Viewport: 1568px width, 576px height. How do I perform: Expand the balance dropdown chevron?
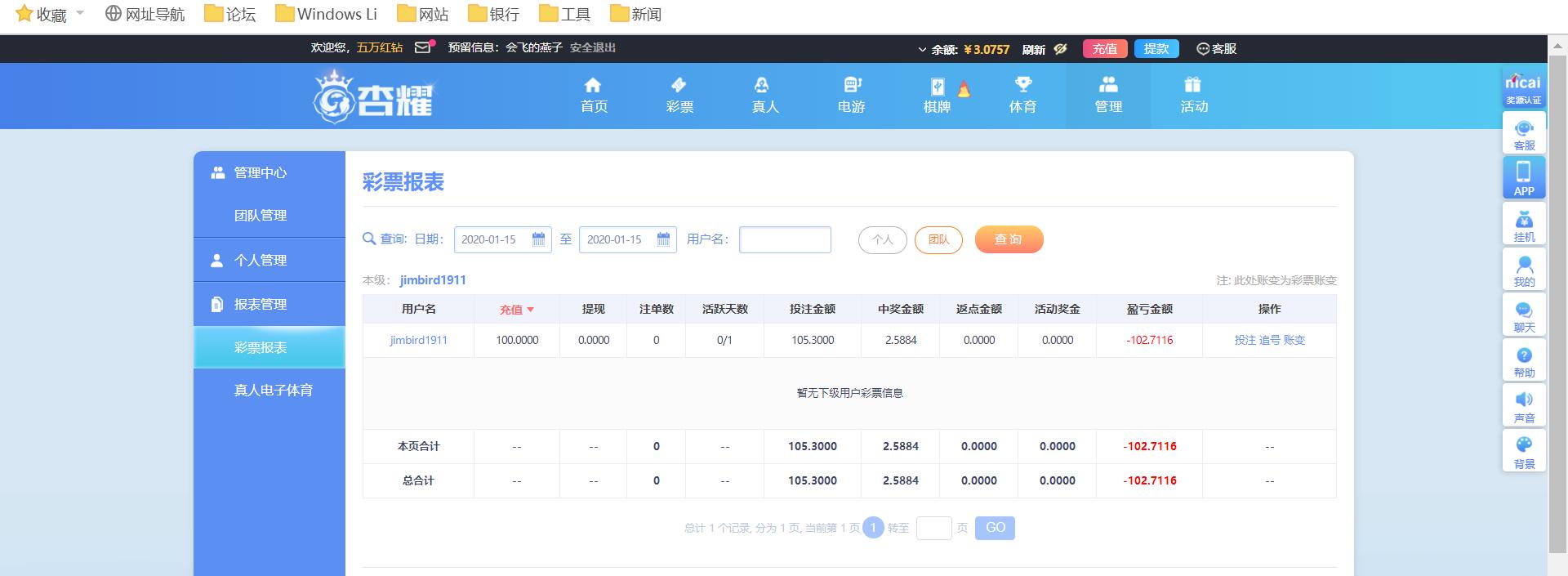point(922,50)
